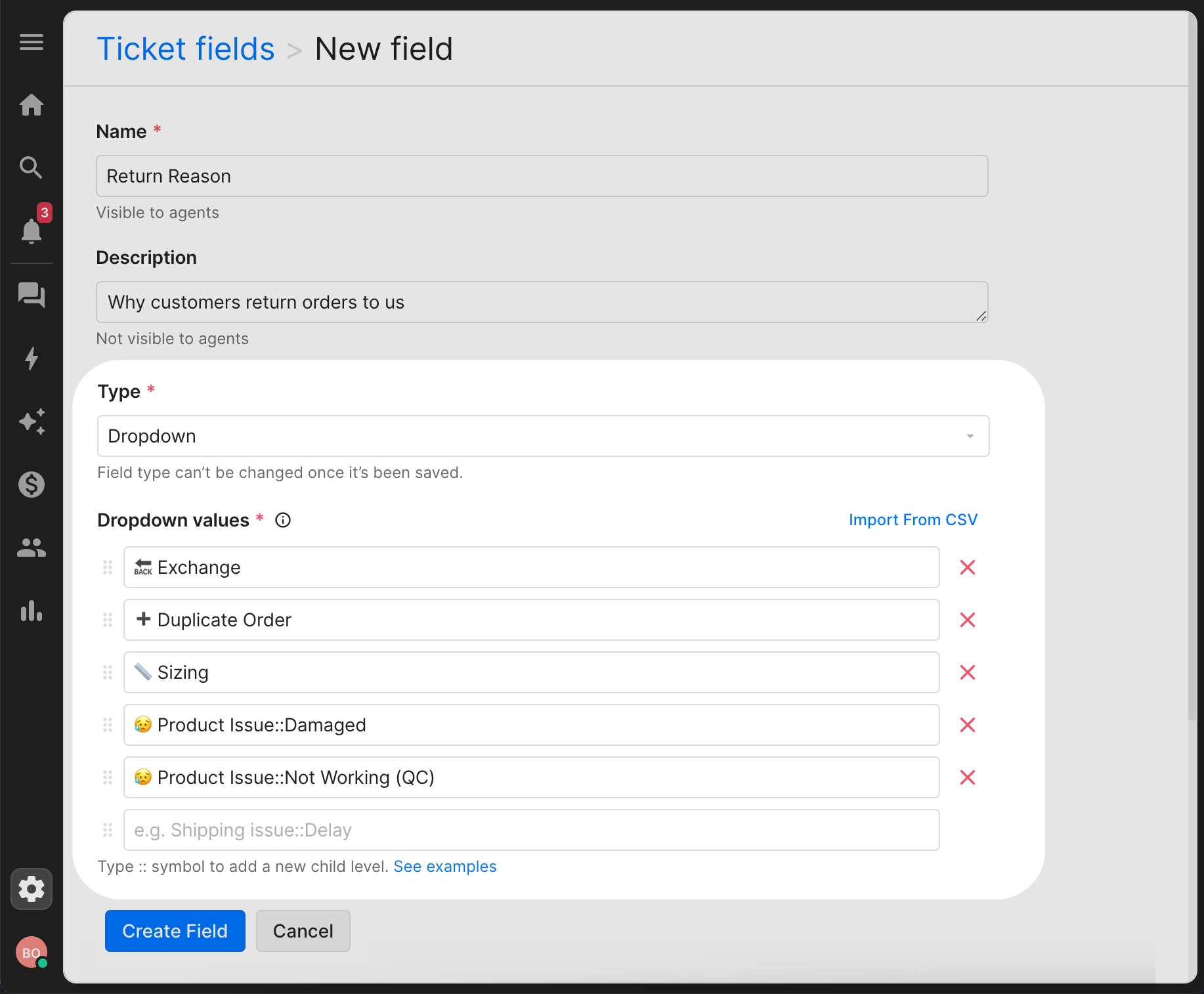Open the navigation hamburger menu
The image size is (1204, 994).
click(31, 42)
